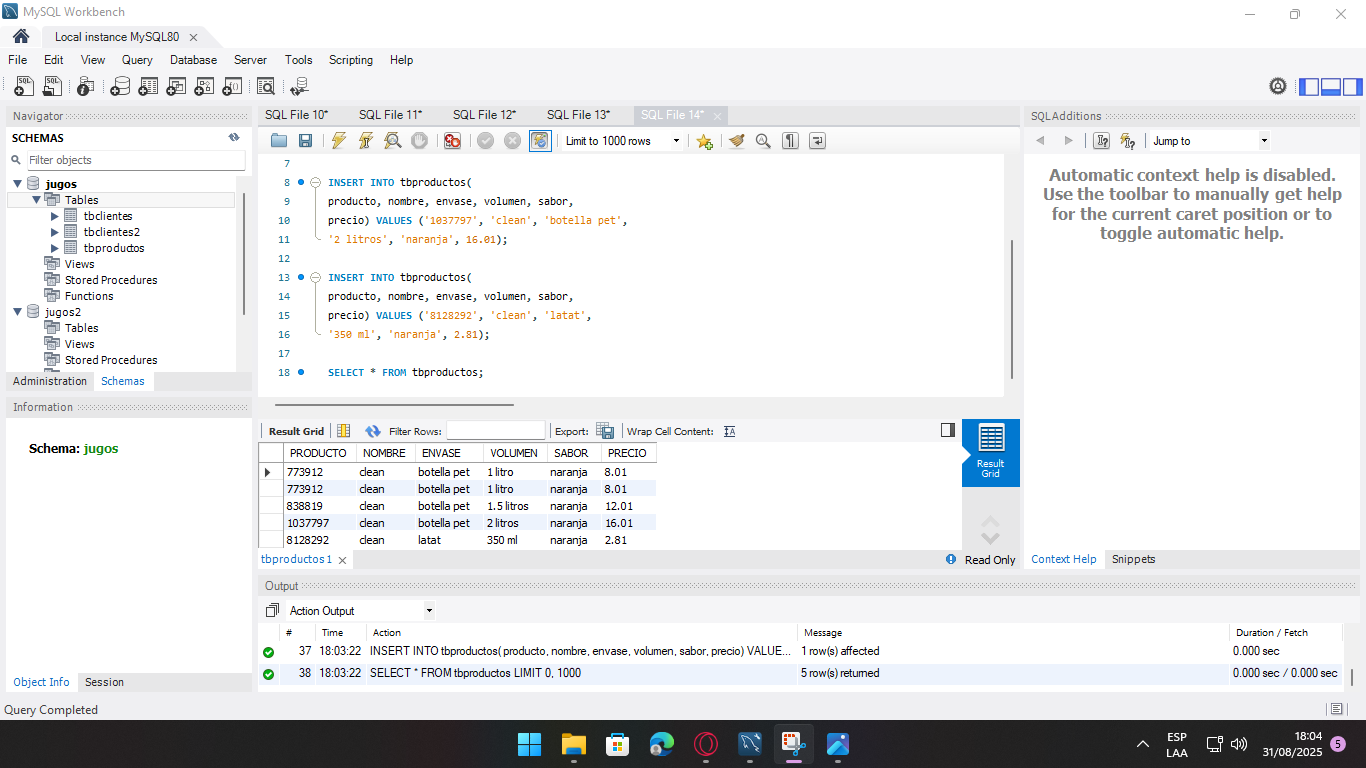Create a new view icon in main toolbar
Viewport: 1366px width, 768px height.
click(176, 87)
